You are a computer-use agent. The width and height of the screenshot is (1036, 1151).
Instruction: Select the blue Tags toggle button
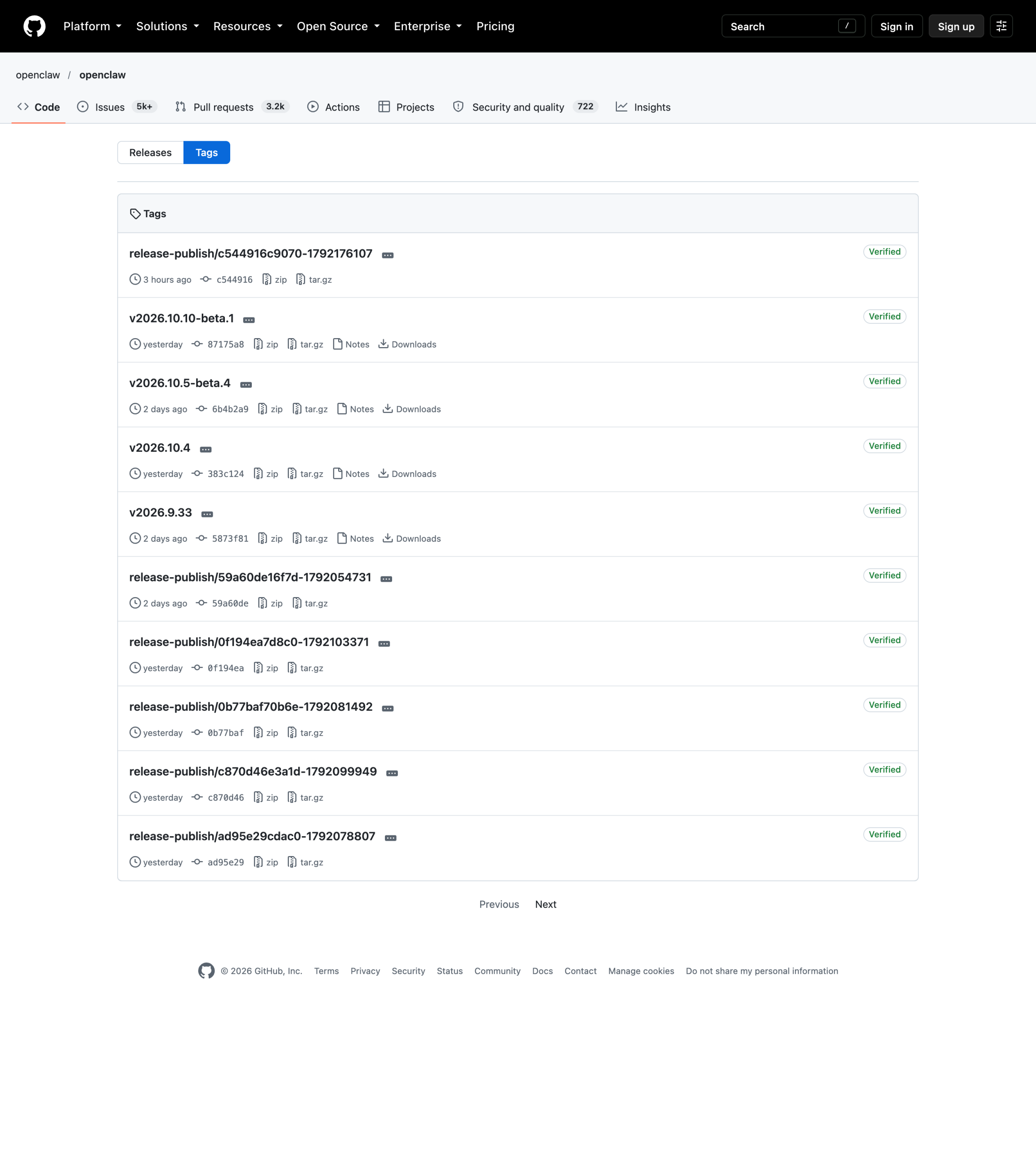coord(207,152)
